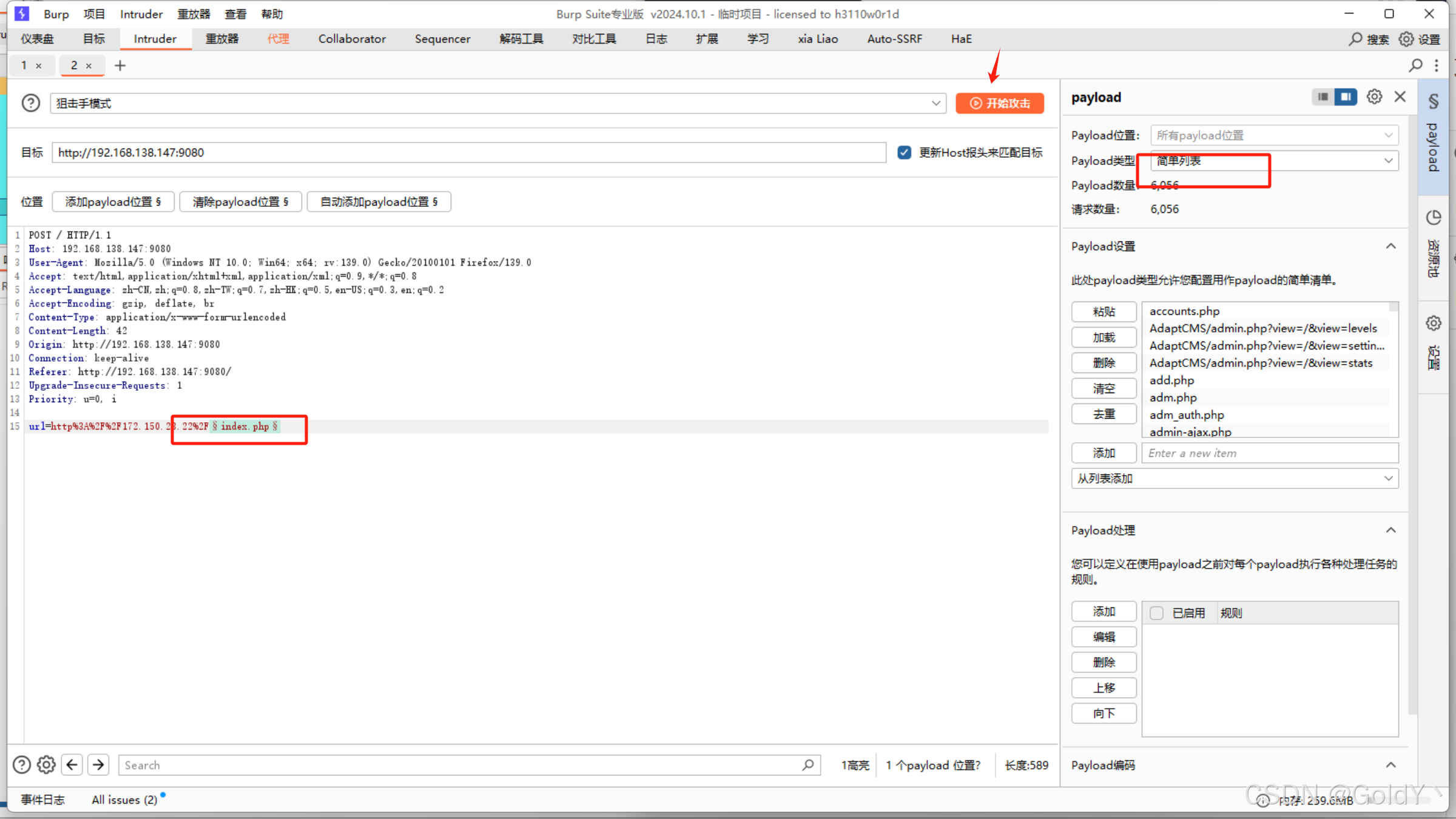Add a new Intruder tab with the plus icon
Screen dimensions: 1456x819
[x=120, y=66]
